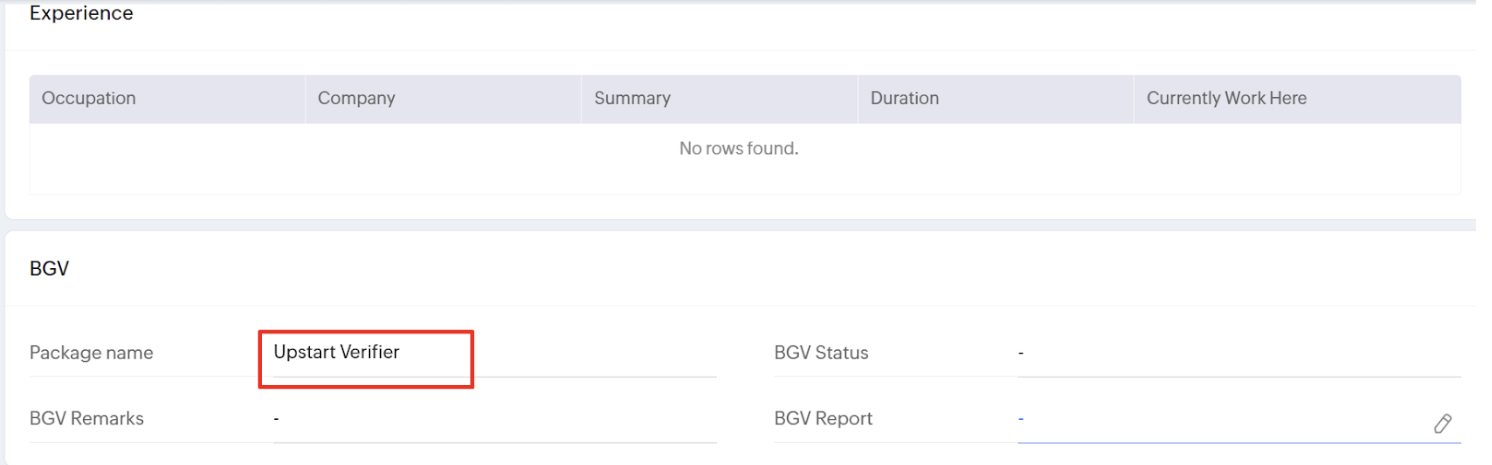Click the dash value next to BGV Remarks
The image size is (1492, 465).
pos(276,419)
